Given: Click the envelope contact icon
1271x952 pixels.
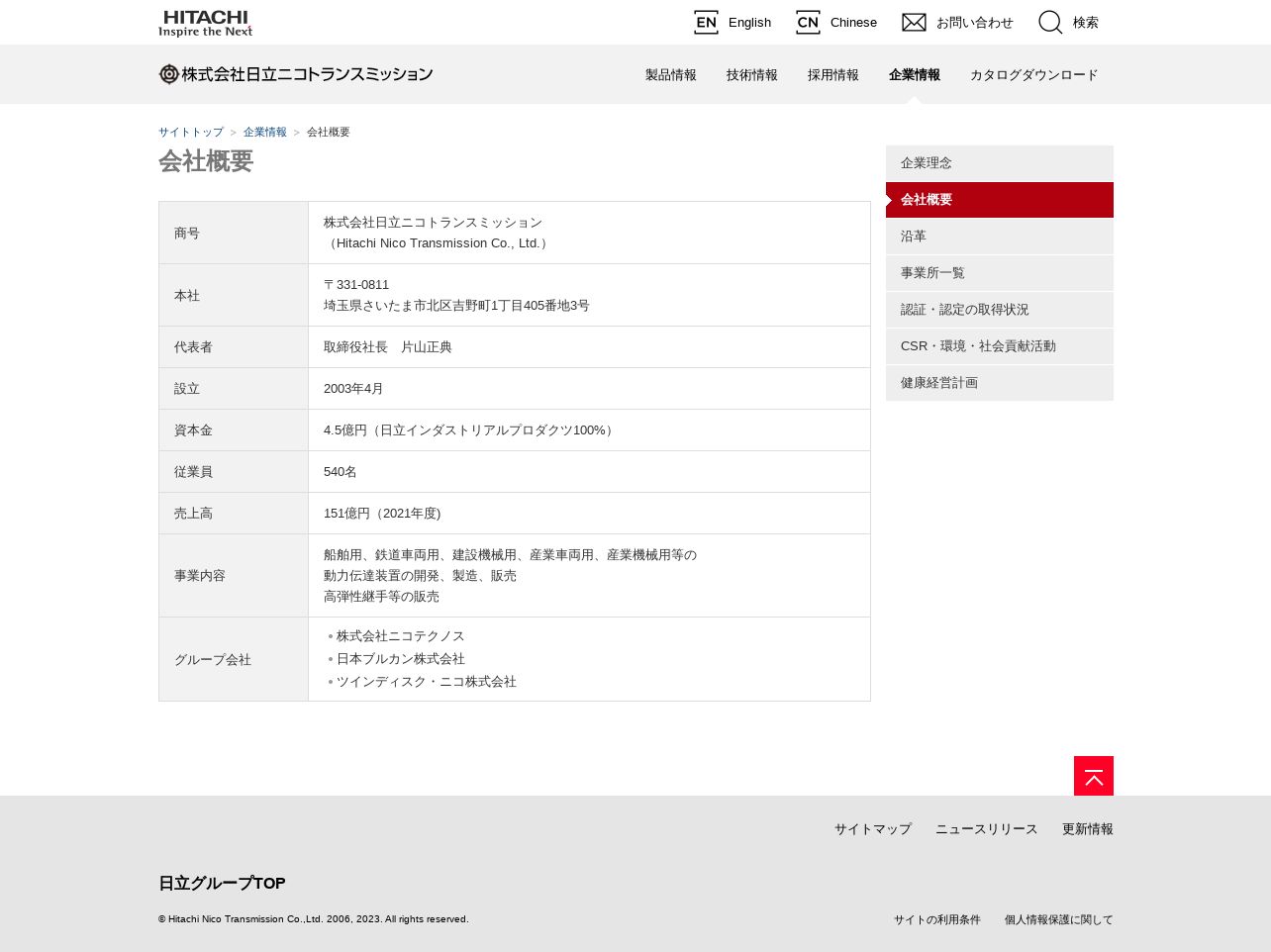Looking at the screenshot, I should tap(914, 23).
